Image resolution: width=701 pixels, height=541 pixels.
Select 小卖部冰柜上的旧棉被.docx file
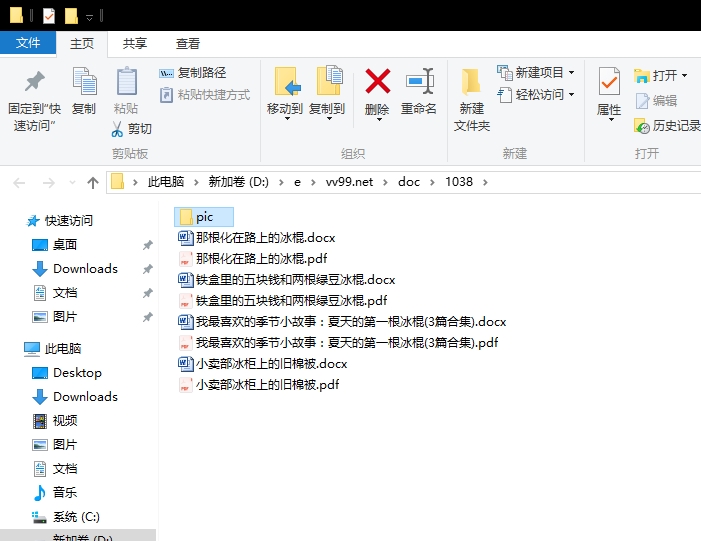[262, 363]
